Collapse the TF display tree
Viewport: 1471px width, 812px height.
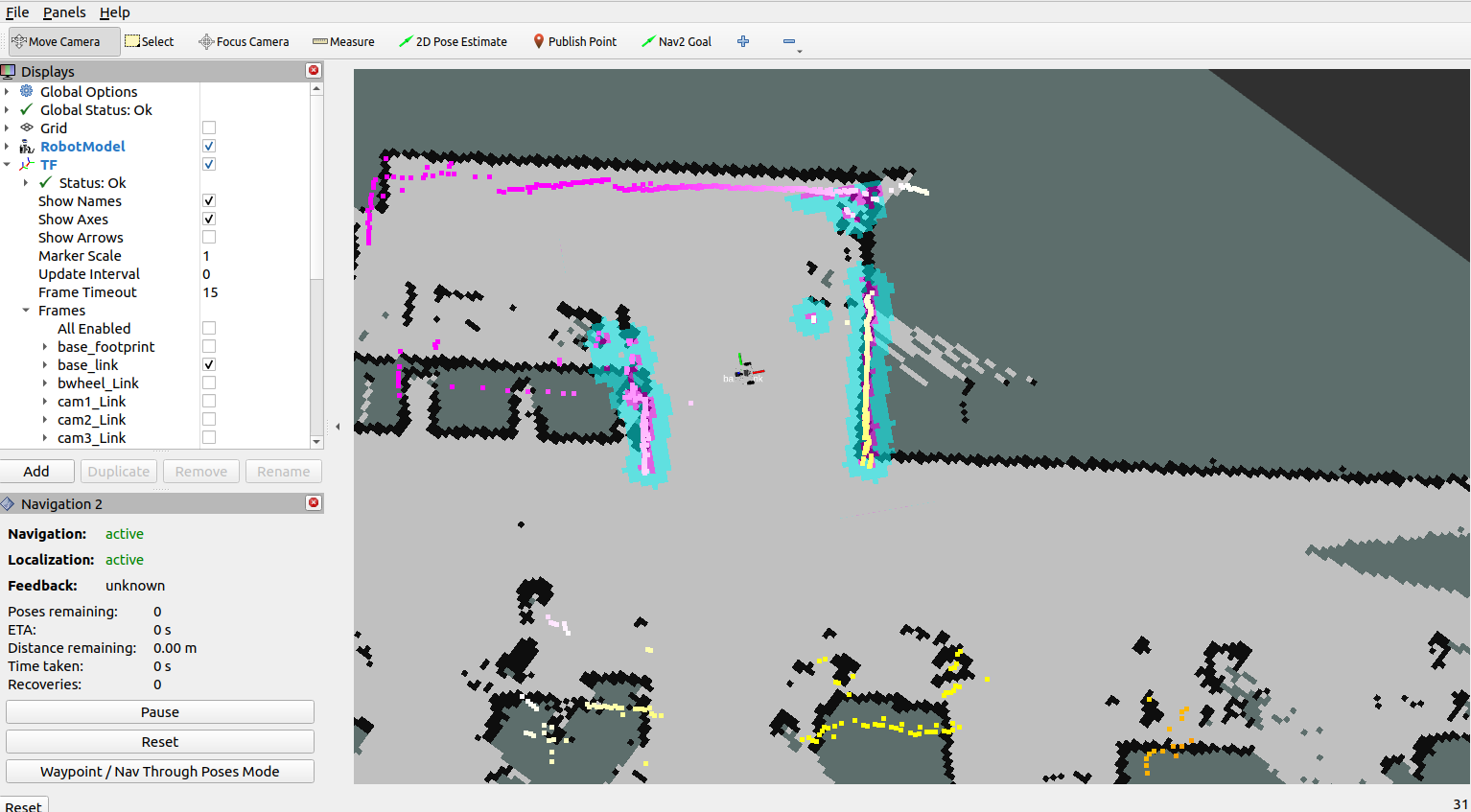pos(8,165)
